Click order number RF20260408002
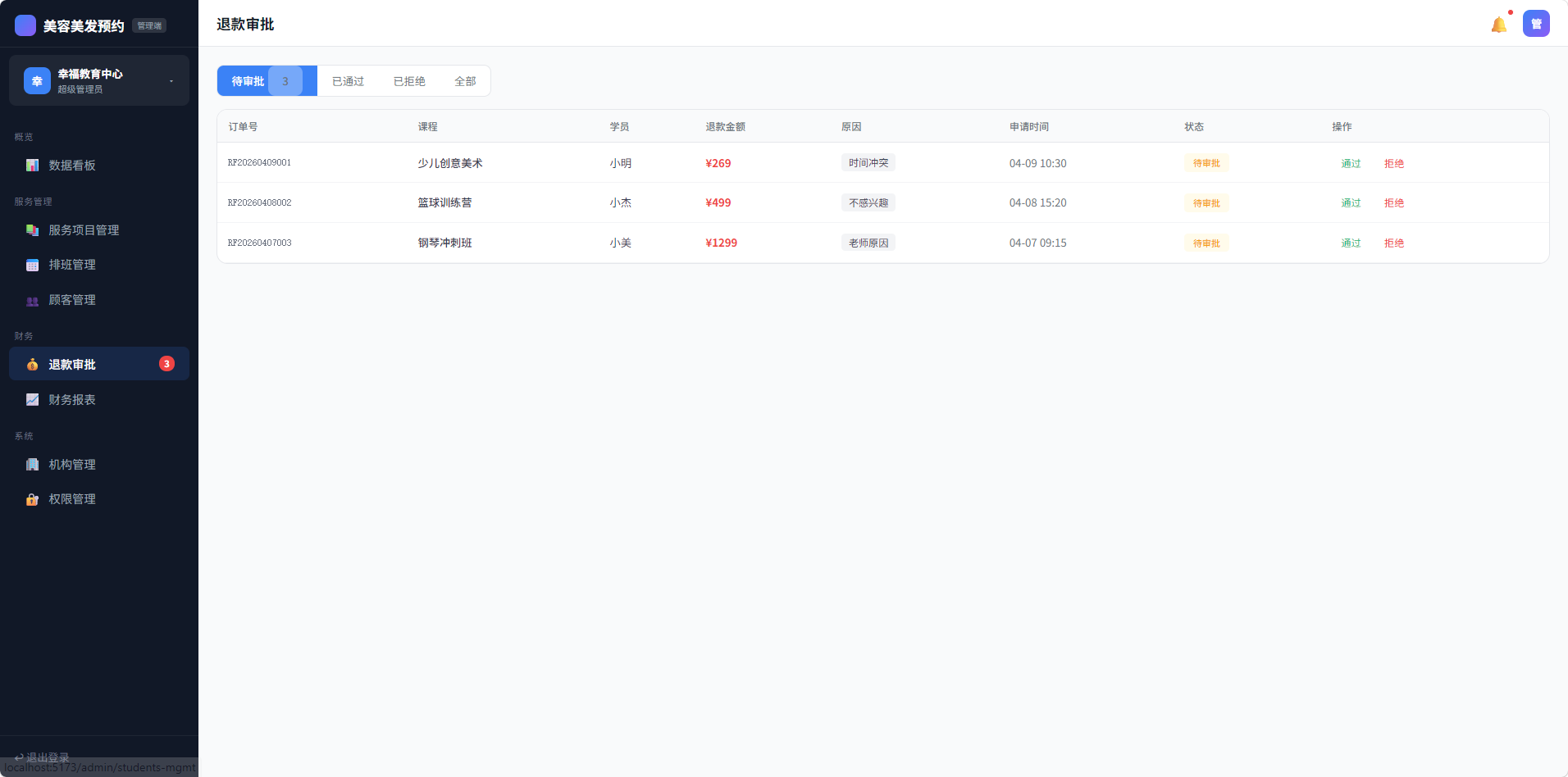 click(x=260, y=203)
